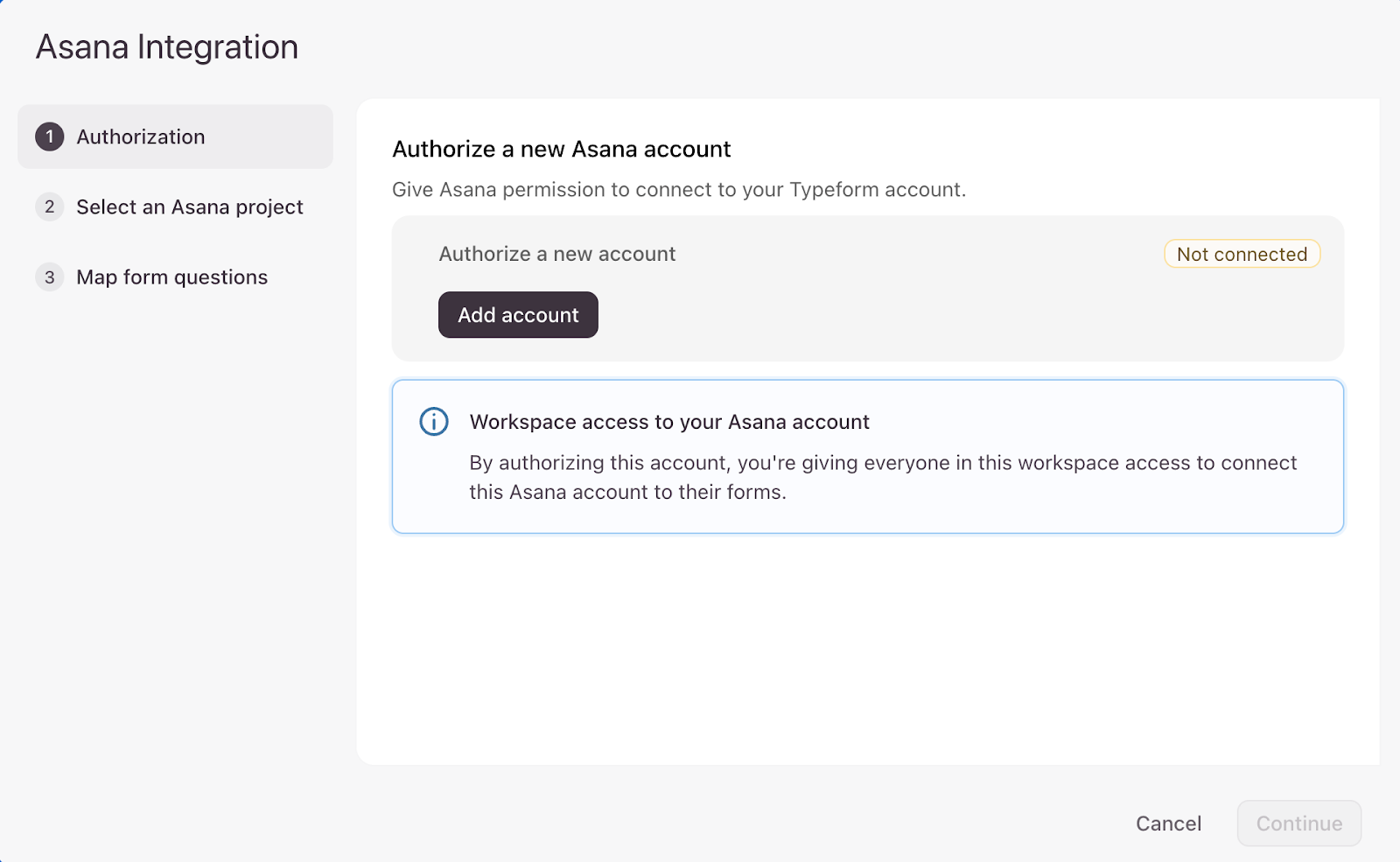The image size is (1400, 862).
Task: Click the Not connected status badge
Action: click(1242, 254)
